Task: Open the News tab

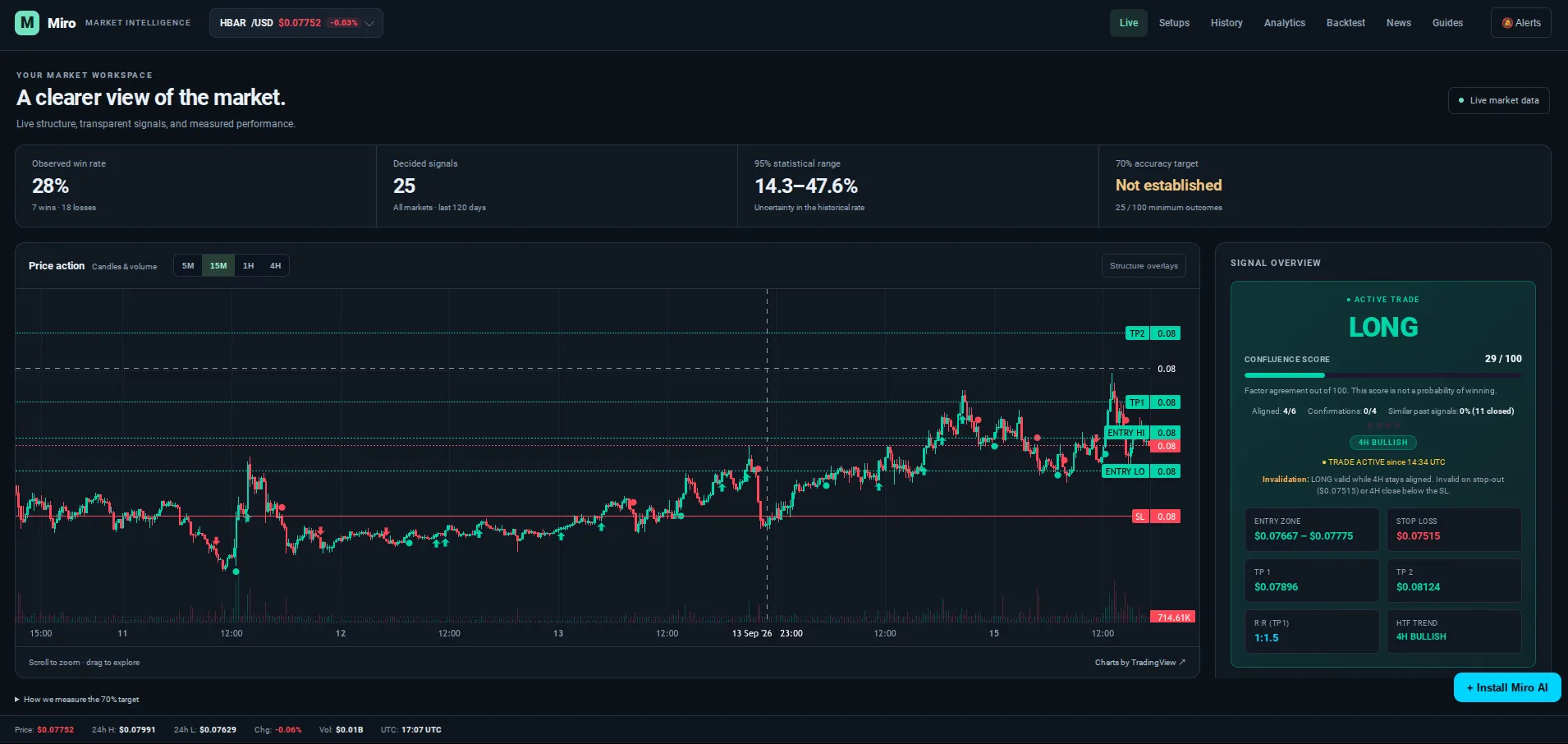Action: click(x=1399, y=23)
